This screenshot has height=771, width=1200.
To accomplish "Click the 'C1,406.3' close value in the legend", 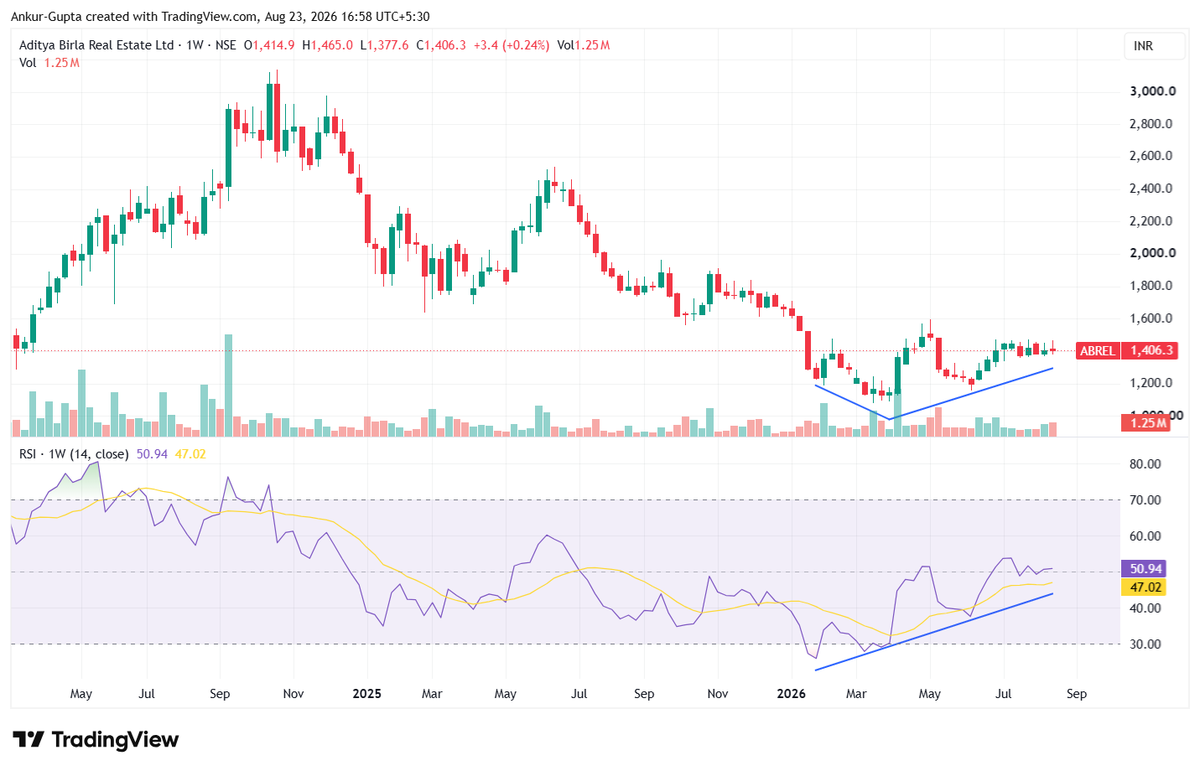I will click(442, 45).
